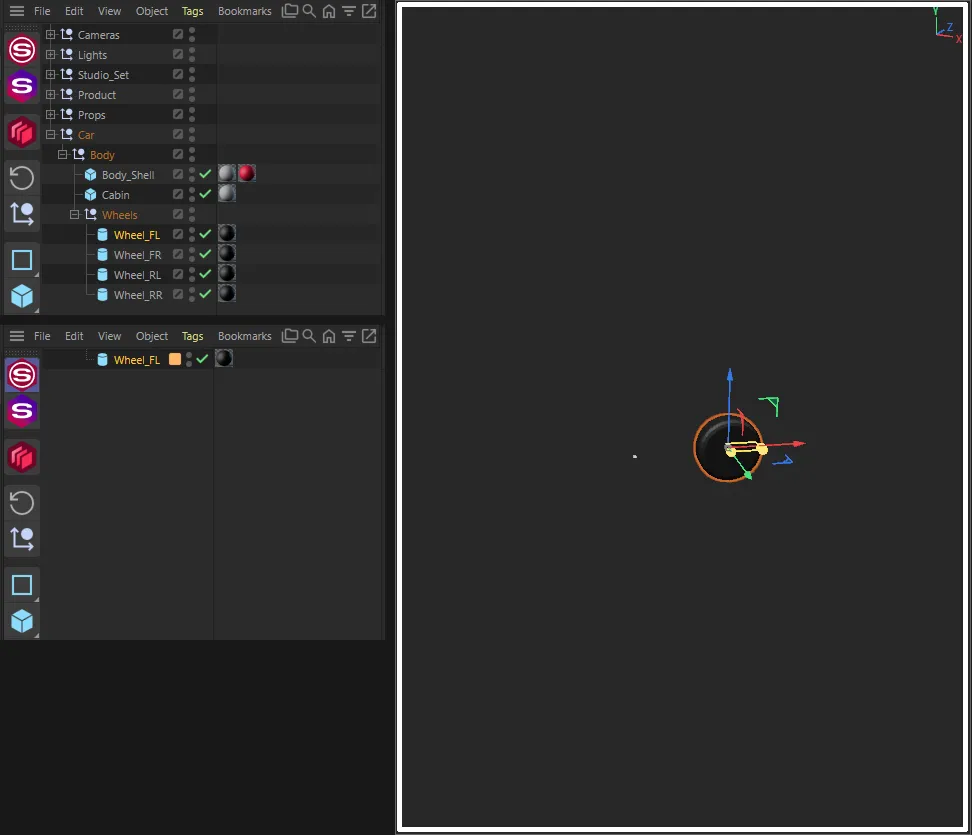The width and height of the screenshot is (972, 835).
Task: Expand the Props group
Action: 51,114
